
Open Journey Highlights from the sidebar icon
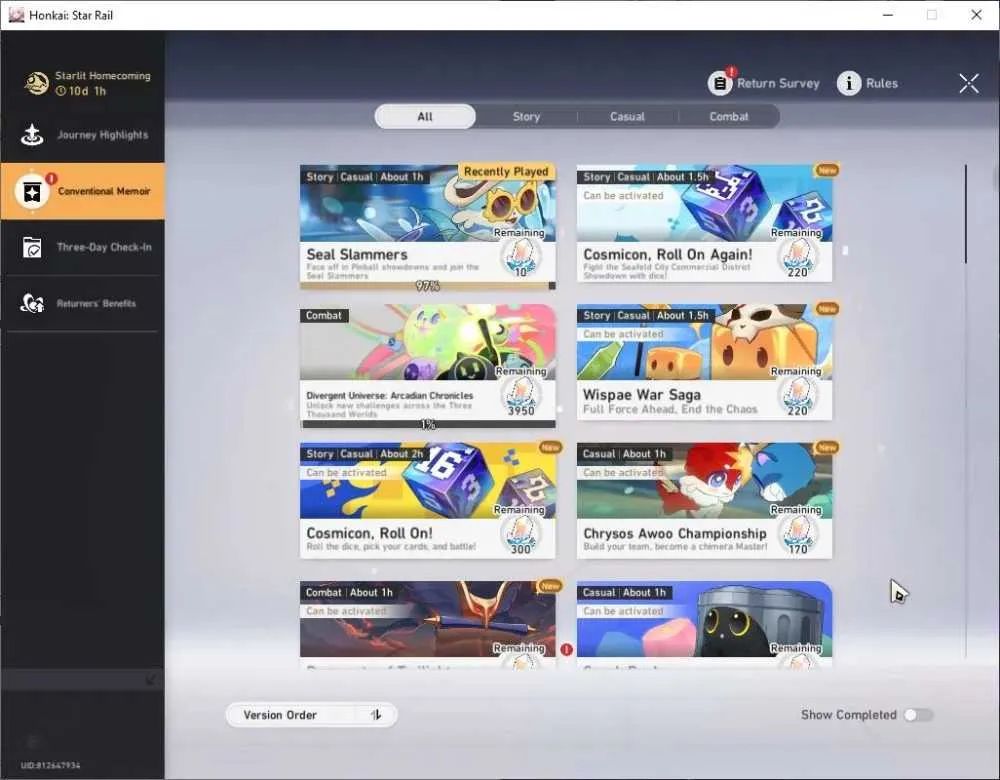tap(32, 135)
